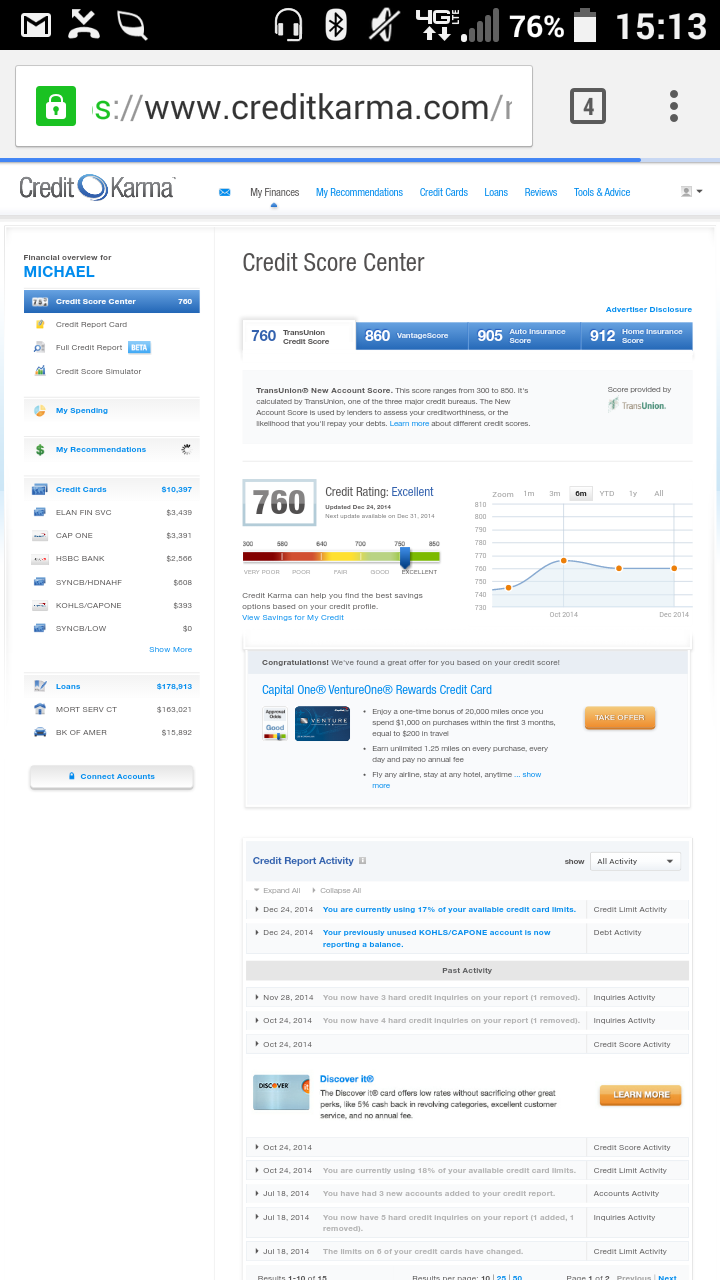
Task: Click the Credit Score Simulator icon
Action: pos(40,371)
